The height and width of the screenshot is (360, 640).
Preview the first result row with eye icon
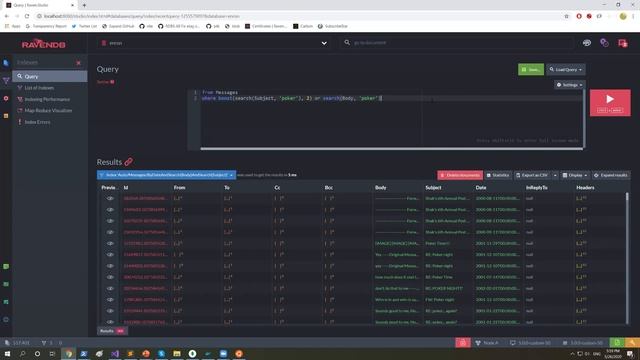click(110, 198)
